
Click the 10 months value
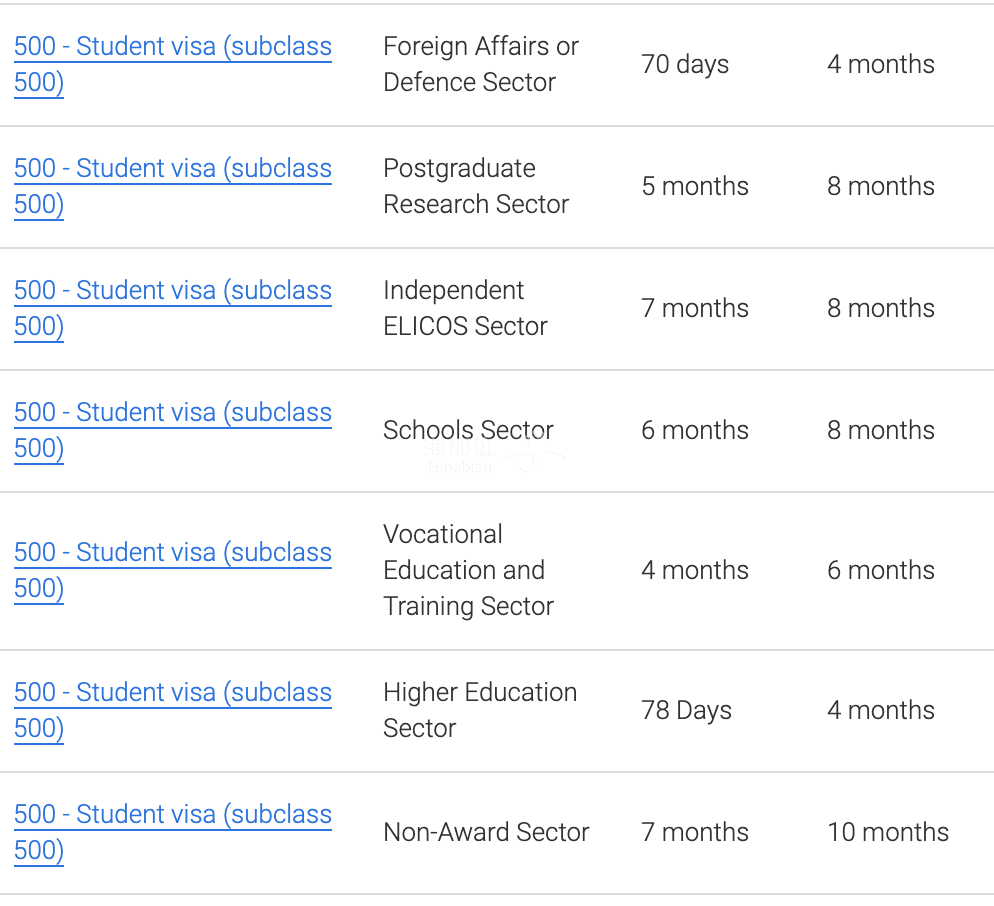(888, 832)
